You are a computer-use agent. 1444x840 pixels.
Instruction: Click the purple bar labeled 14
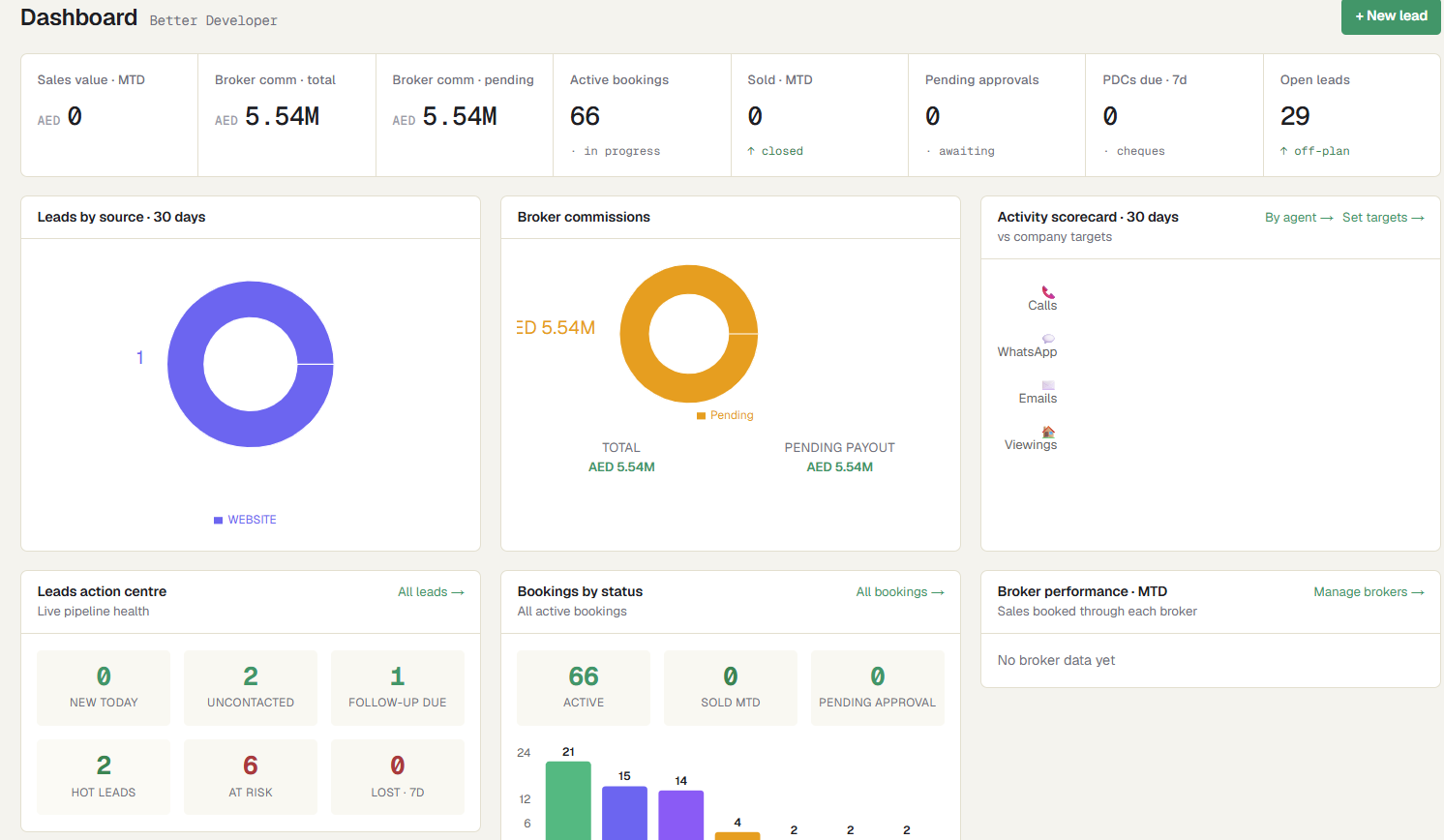pyautogui.click(x=681, y=815)
